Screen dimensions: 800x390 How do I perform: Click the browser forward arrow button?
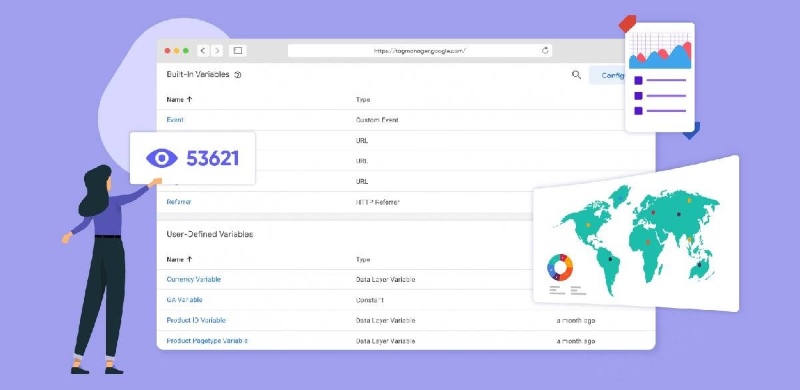(x=217, y=51)
